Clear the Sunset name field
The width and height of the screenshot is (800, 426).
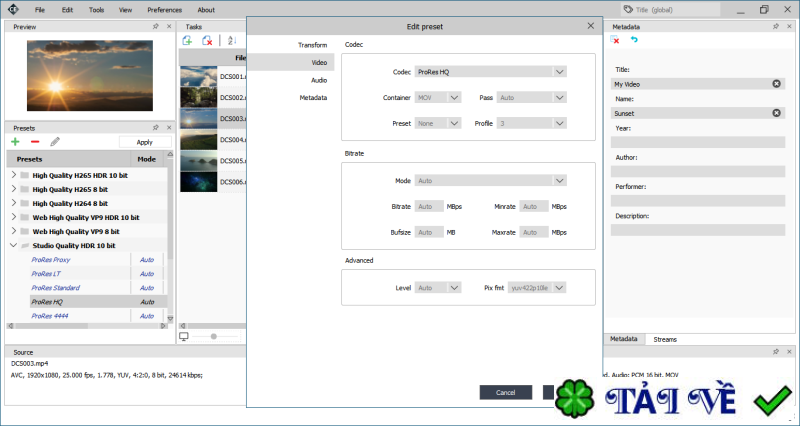point(777,113)
